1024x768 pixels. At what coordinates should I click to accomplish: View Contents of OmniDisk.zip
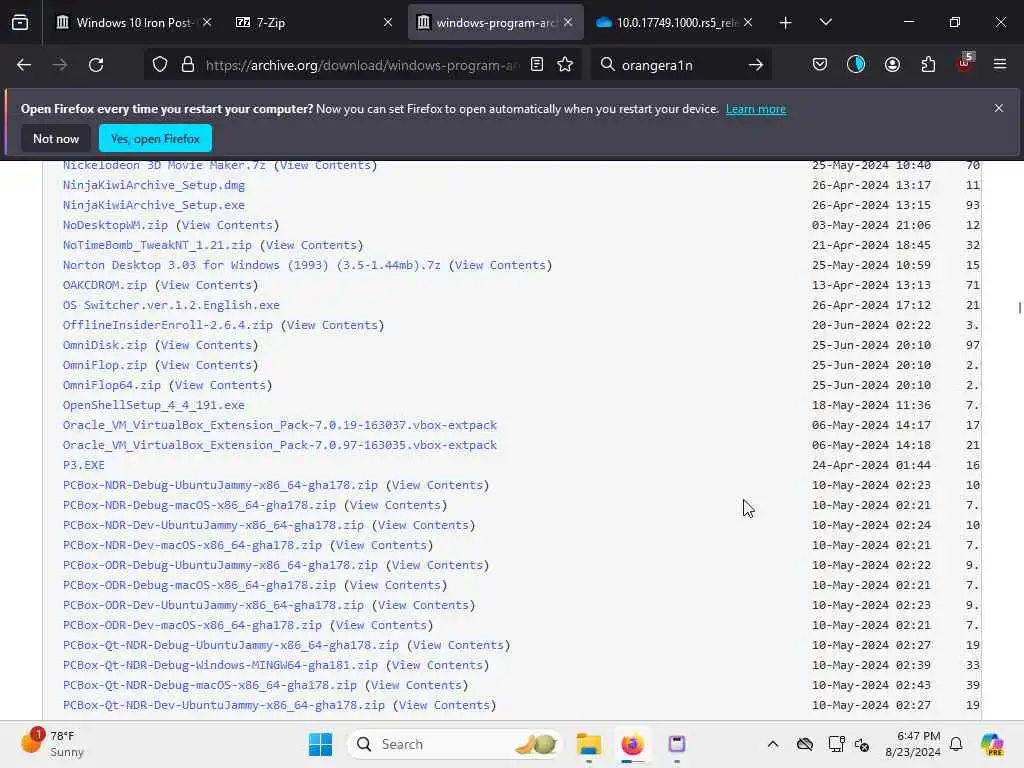(x=206, y=345)
